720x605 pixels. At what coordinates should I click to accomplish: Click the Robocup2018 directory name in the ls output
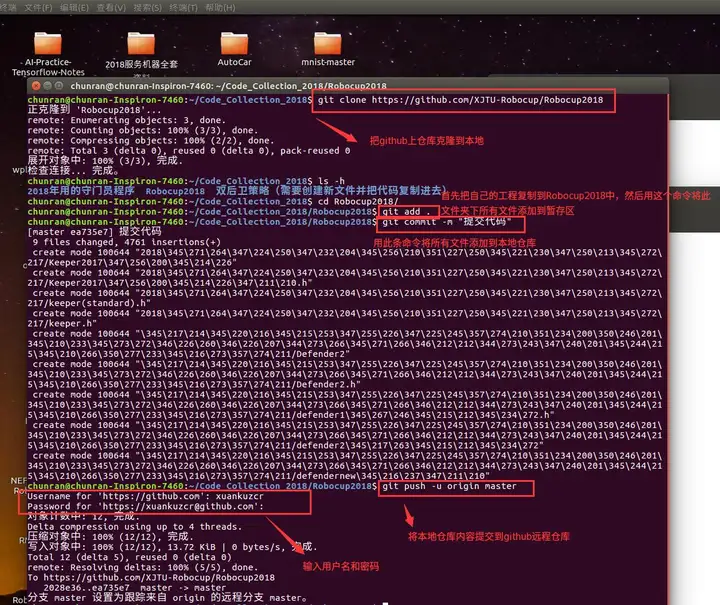[175, 191]
